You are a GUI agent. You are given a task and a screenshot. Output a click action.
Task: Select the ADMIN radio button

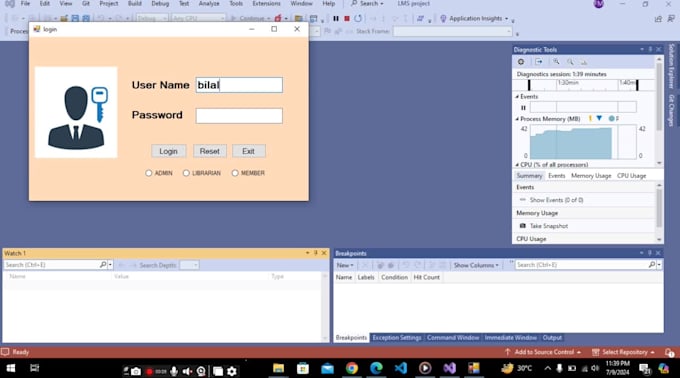click(x=149, y=173)
